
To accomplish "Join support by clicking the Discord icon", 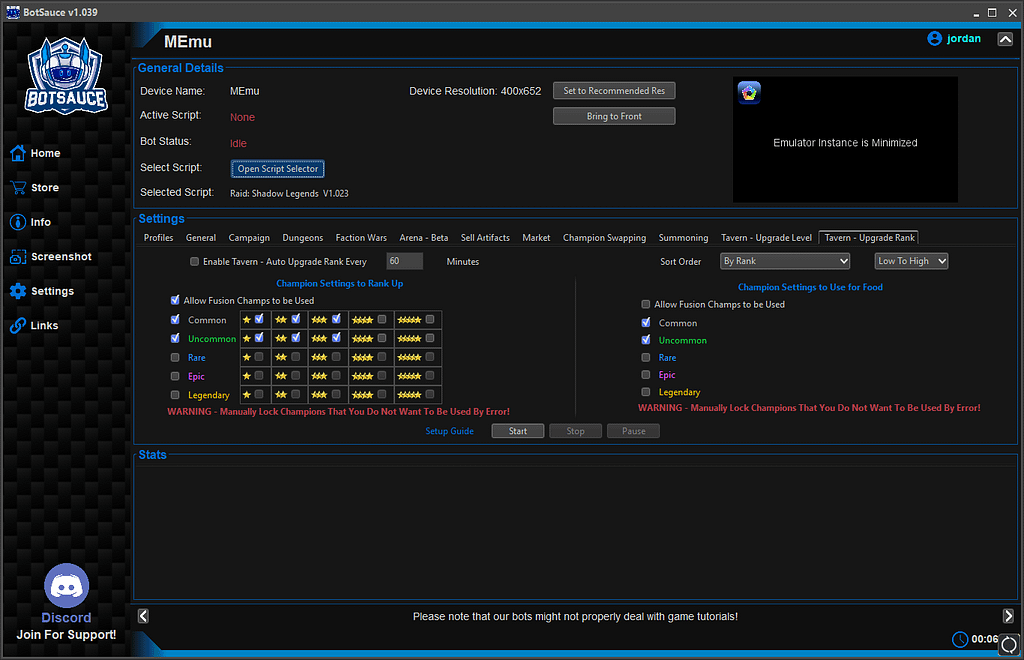I will click(x=66, y=584).
